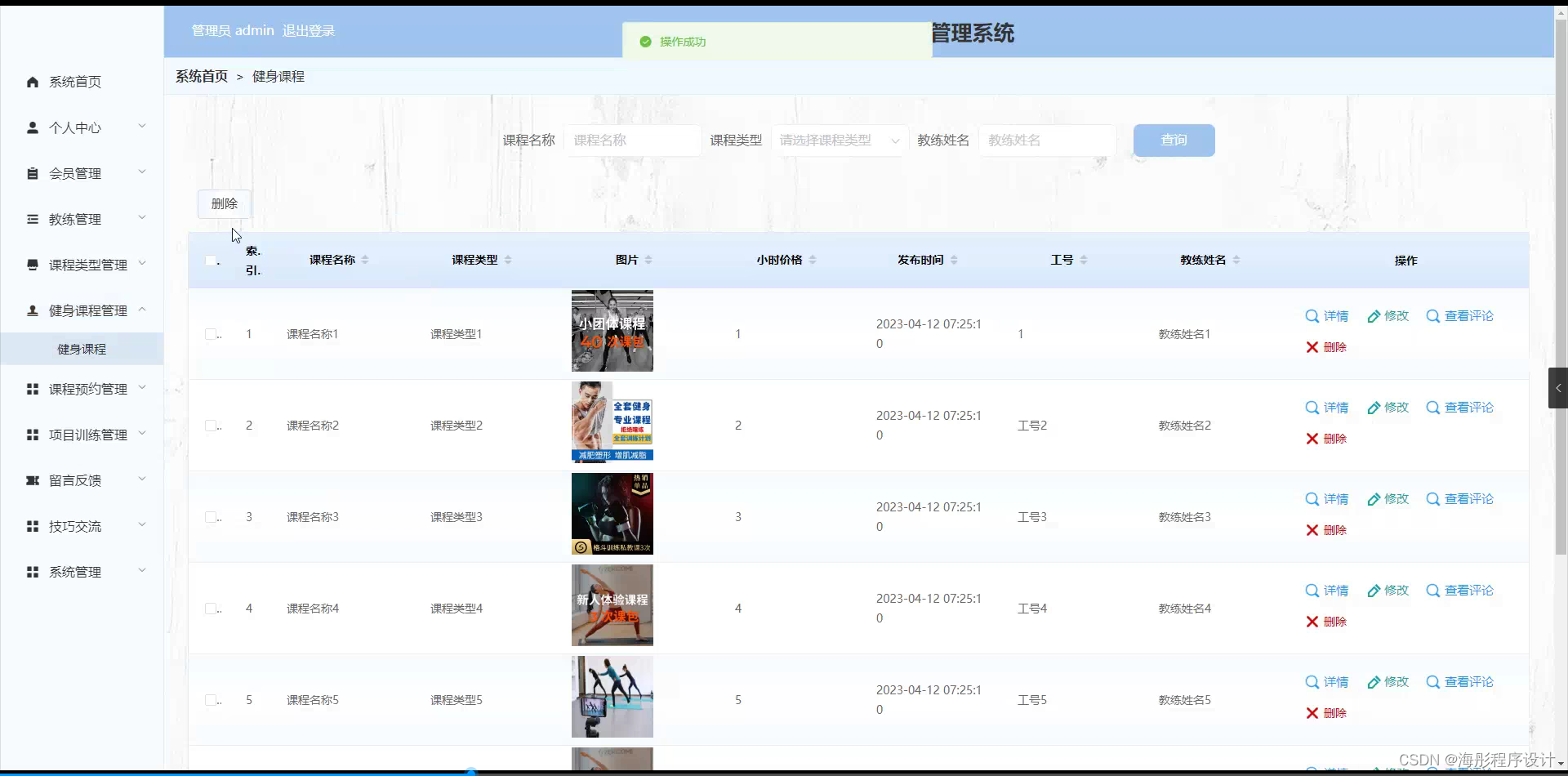Image resolution: width=1568 pixels, height=776 pixels.
Task: Click the 修改 pencil icon for 课程名称2
Action: [1373, 407]
